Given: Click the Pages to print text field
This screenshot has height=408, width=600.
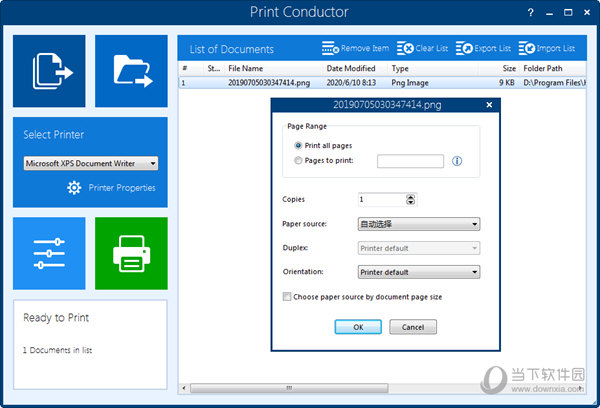Looking at the screenshot, I should (x=410, y=161).
